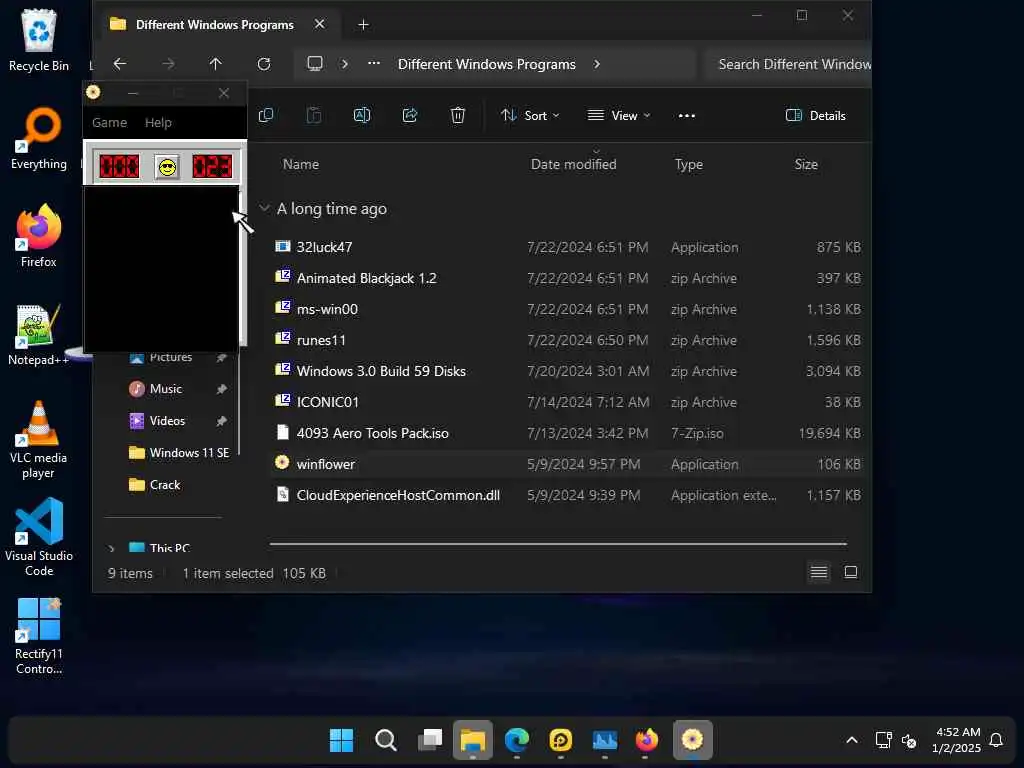Open VLC media player desktop shortcut
Viewport: 1024px width, 768px height.
tap(39, 439)
